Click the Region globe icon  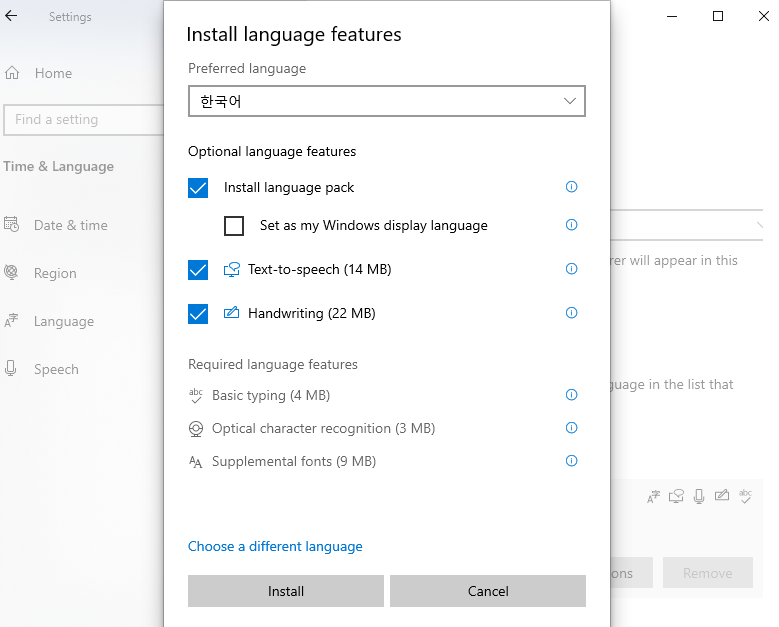pos(11,272)
